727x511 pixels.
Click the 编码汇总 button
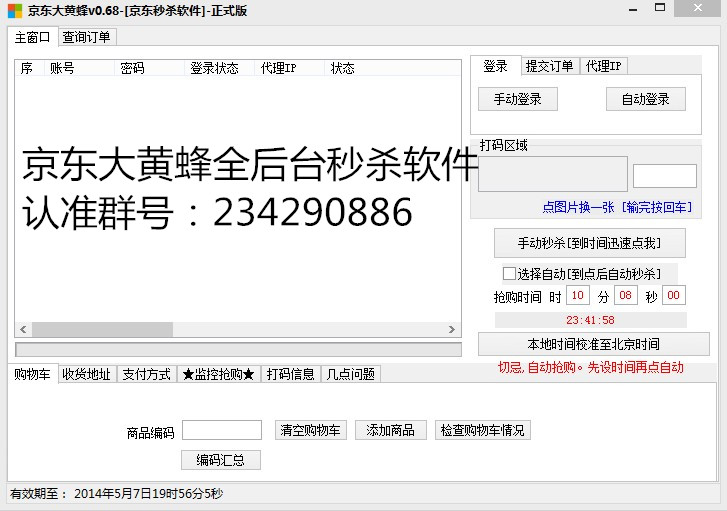coord(221,460)
